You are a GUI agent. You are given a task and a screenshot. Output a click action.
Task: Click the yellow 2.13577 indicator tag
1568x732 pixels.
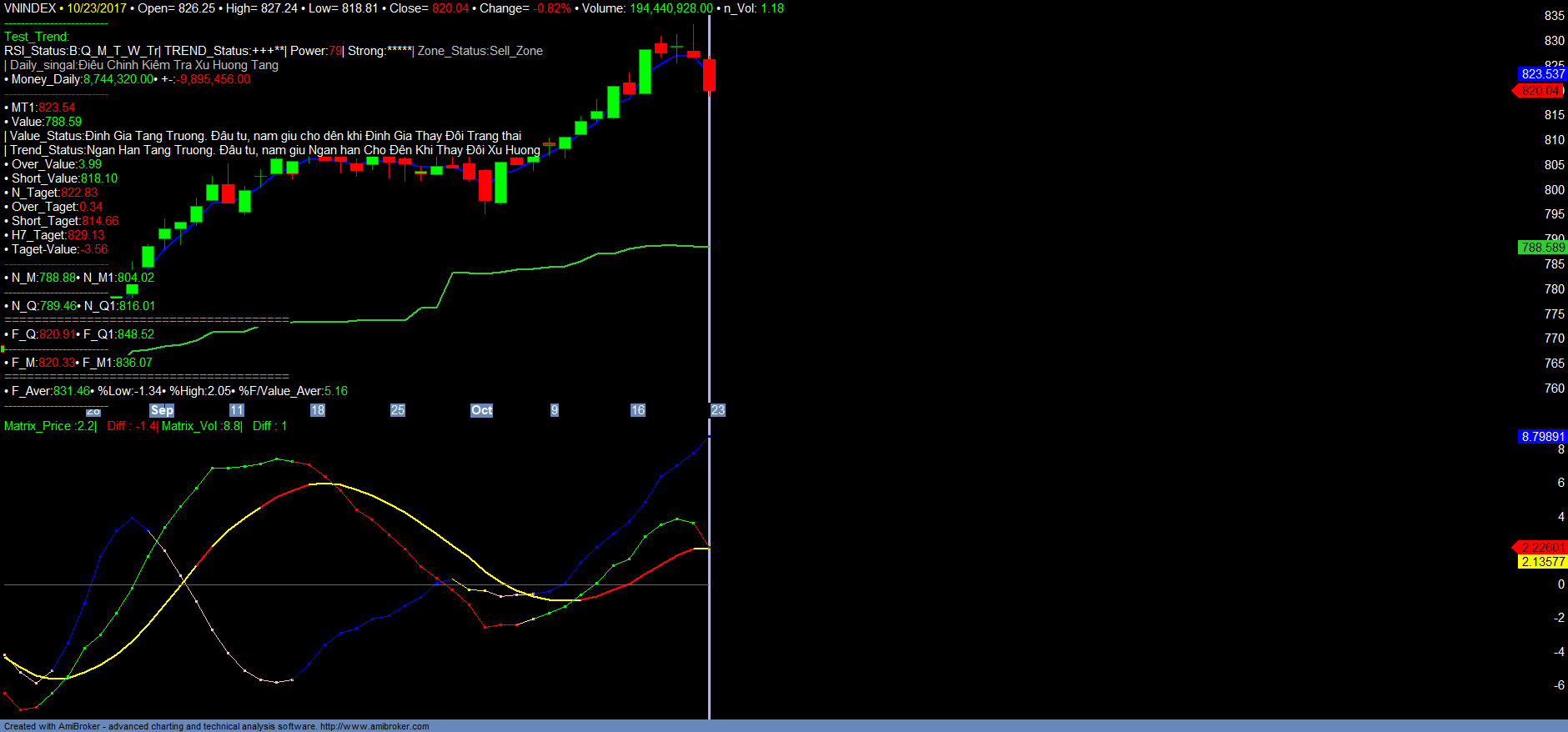[x=1542, y=562]
